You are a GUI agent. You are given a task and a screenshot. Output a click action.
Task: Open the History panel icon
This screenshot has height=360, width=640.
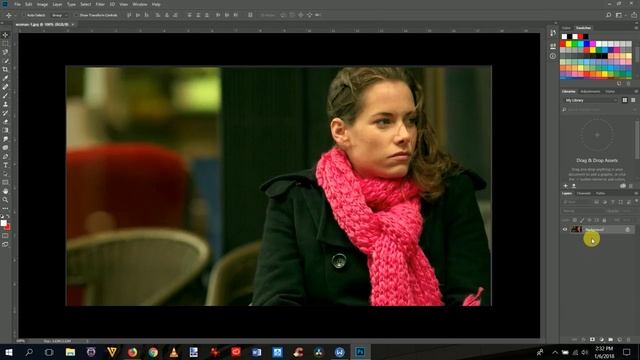tap(553, 33)
